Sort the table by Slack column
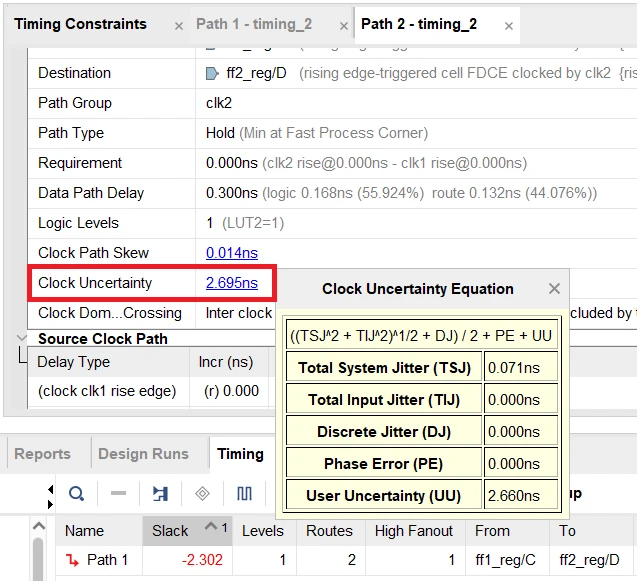 170,531
